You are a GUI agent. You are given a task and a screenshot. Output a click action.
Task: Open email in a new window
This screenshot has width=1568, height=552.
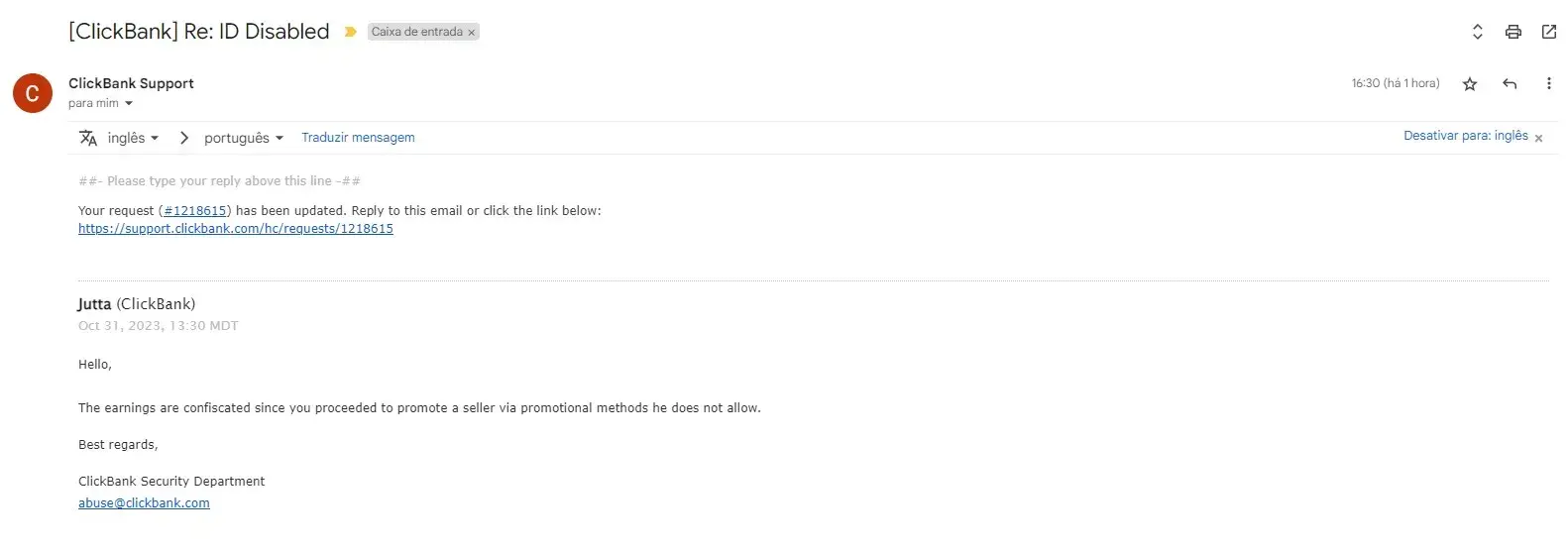(1548, 32)
